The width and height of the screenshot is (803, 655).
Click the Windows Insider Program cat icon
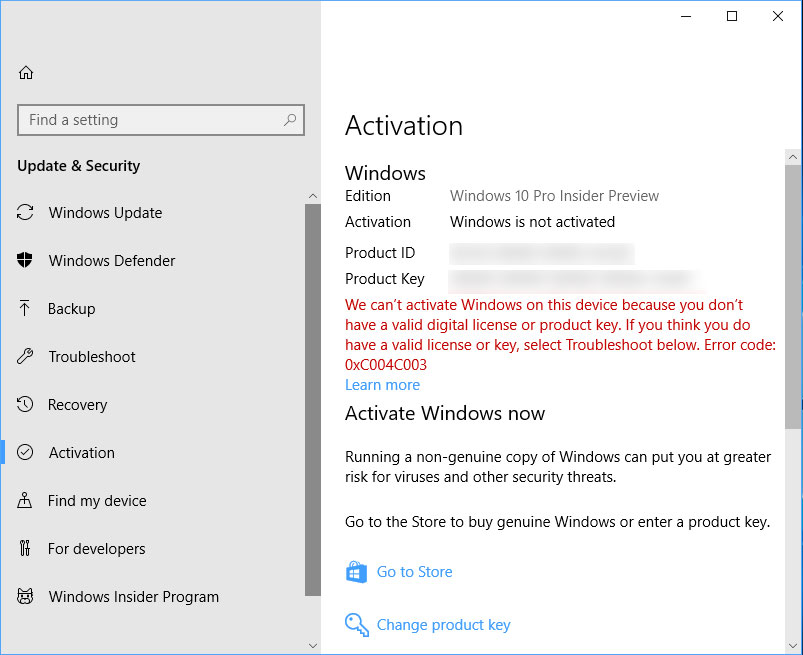point(25,597)
